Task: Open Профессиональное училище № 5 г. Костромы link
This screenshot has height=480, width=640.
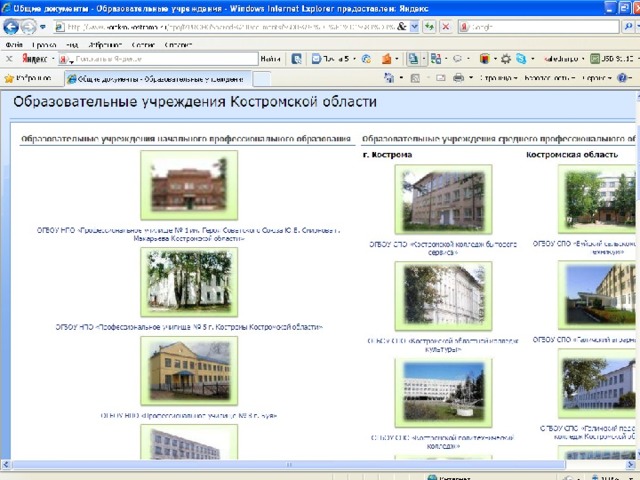Action: pyautogui.click(x=189, y=327)
